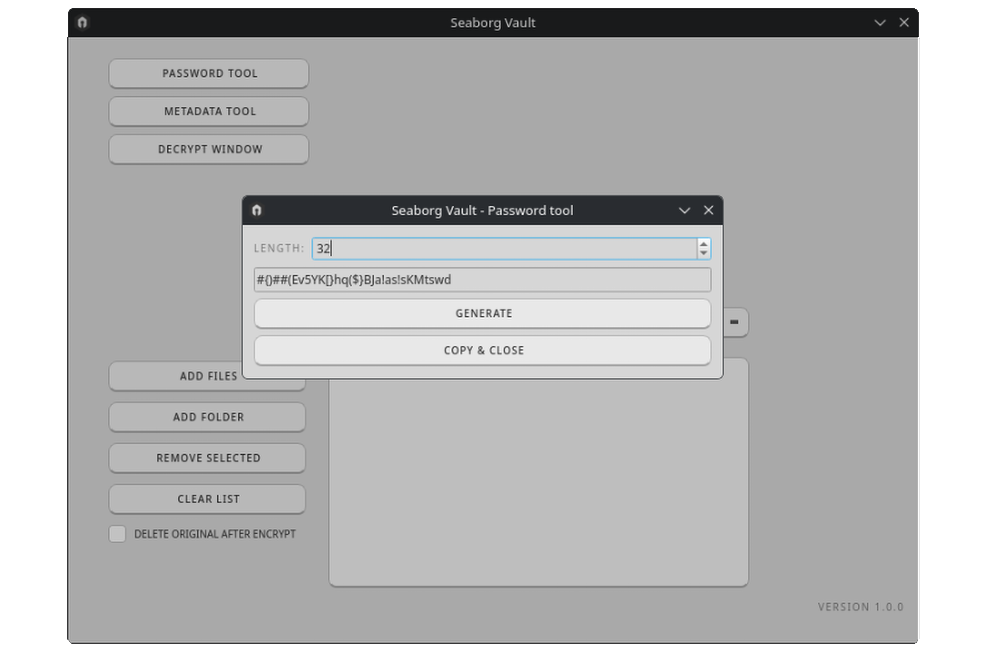Minimize the Seaborg Vault main window
The width and height of the screenshot is (1000, 650).
[880, 22]
